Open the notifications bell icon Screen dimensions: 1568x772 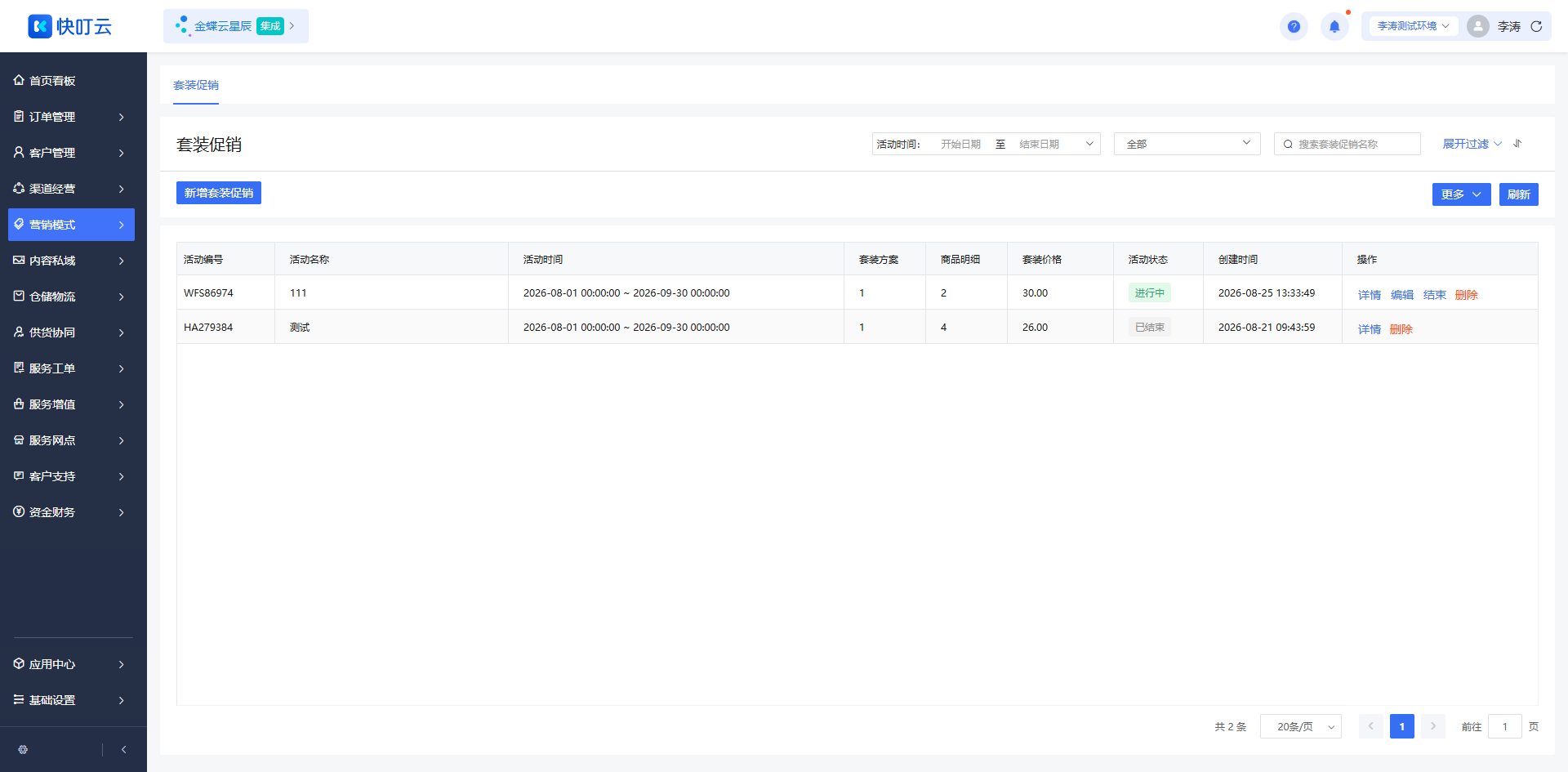point(1334,26)
